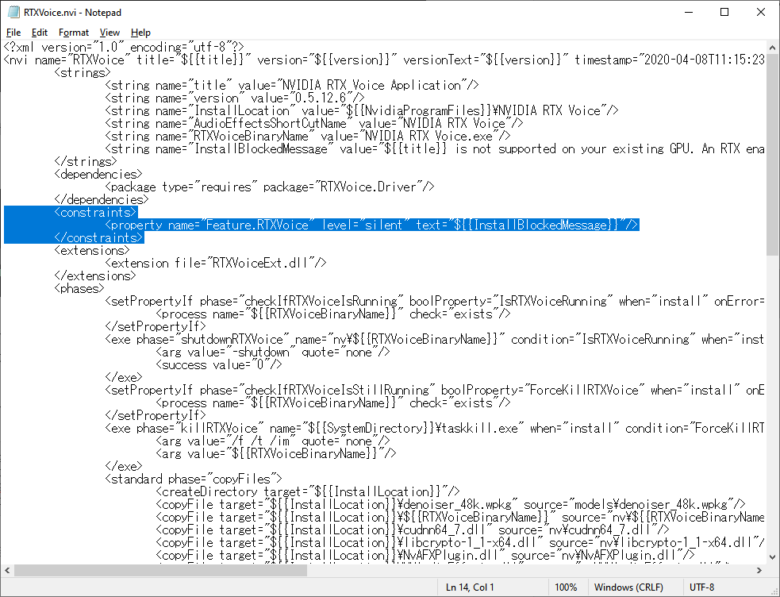This screenshot has width=780, height=597.
Task: Maximize the Notepad window
Action: 724,12
